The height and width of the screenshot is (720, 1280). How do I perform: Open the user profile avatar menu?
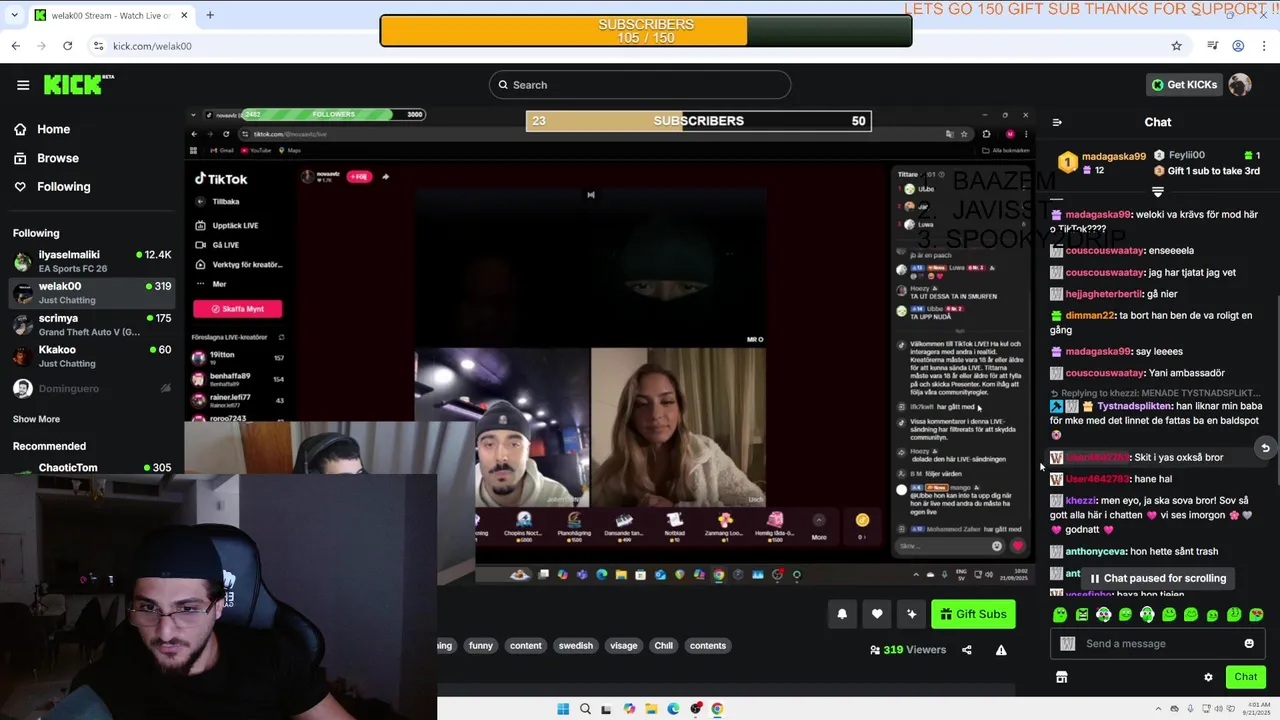[x=1240, y=85]
